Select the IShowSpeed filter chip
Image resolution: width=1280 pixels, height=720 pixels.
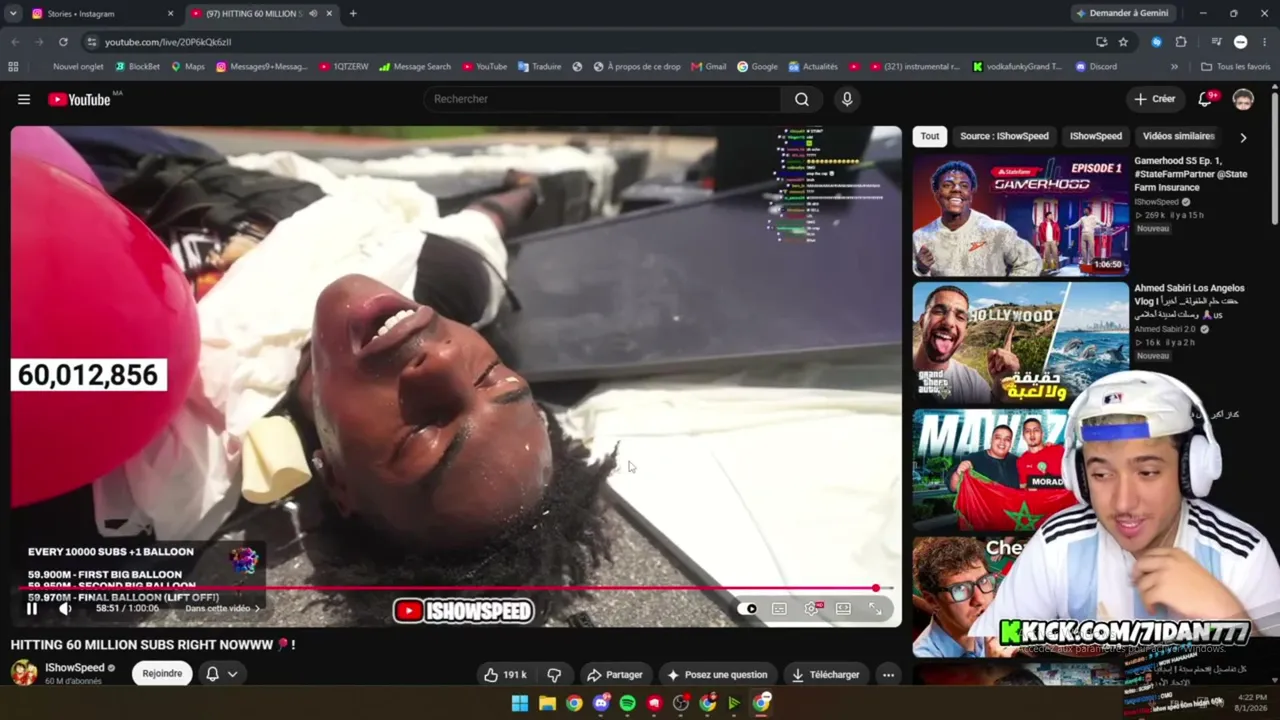1096,136
